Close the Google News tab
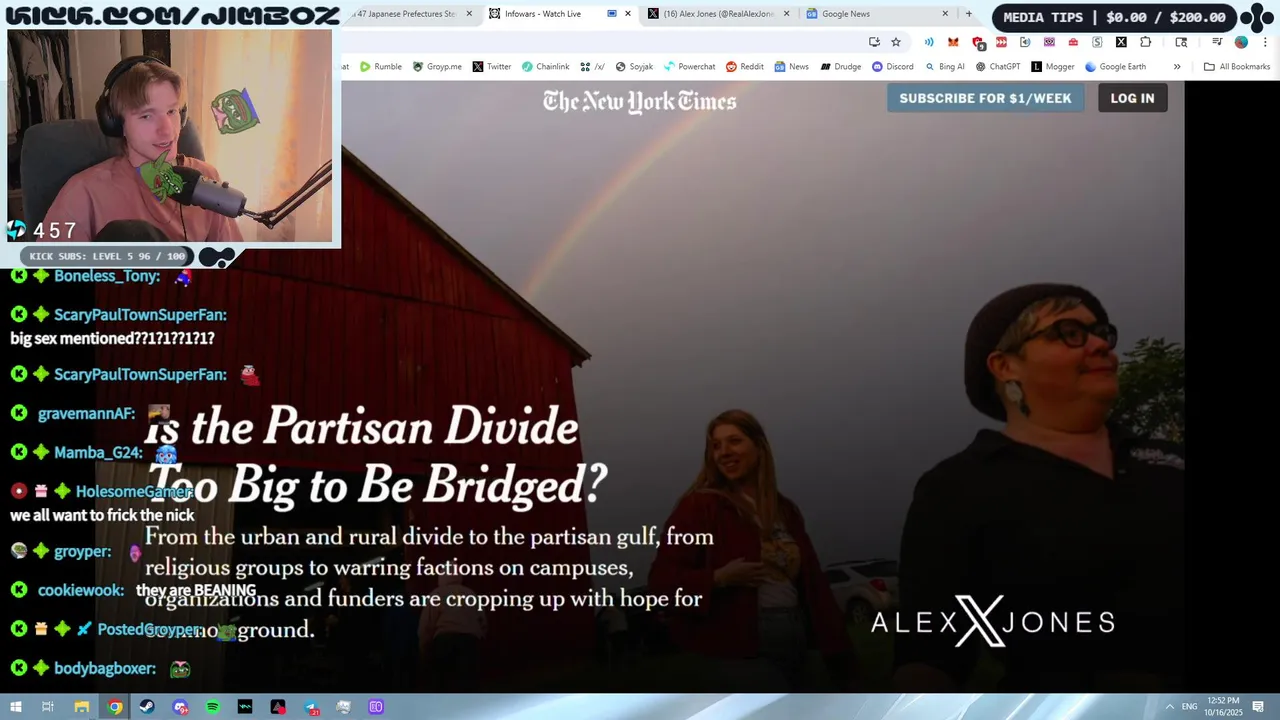1280x720 pixels. pos(945,14)
